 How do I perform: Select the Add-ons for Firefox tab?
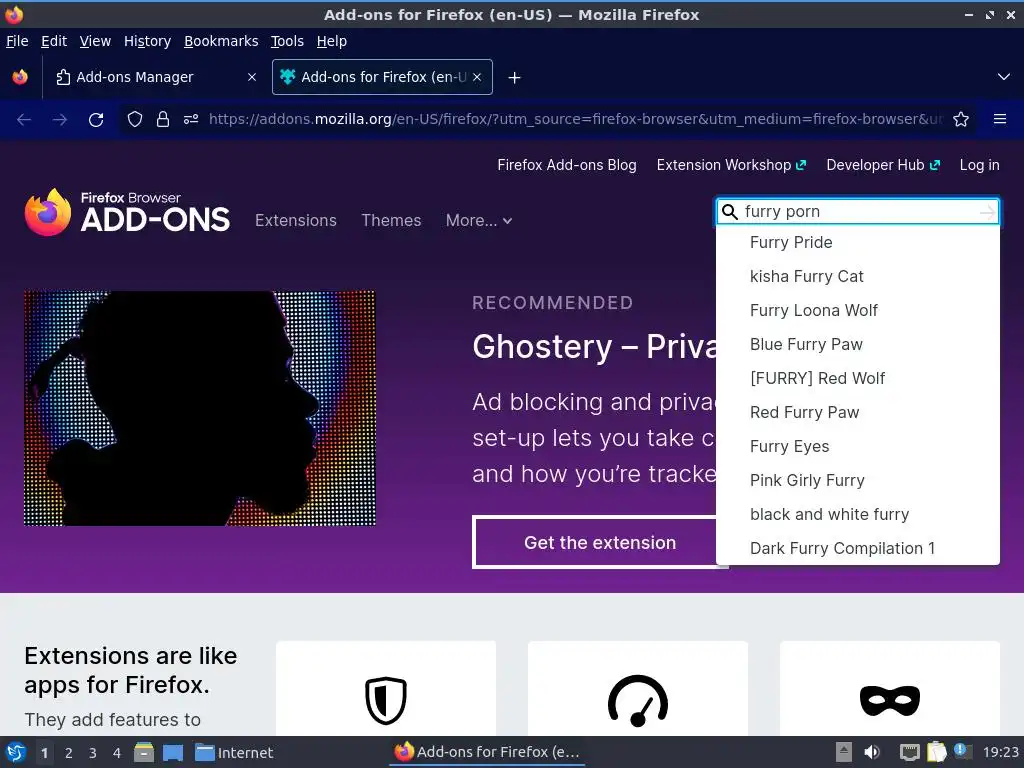coord(382,77)
